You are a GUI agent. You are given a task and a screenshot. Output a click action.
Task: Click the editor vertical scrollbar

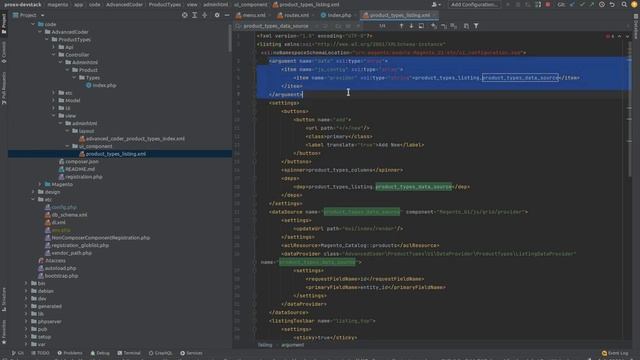coord(629,108)
